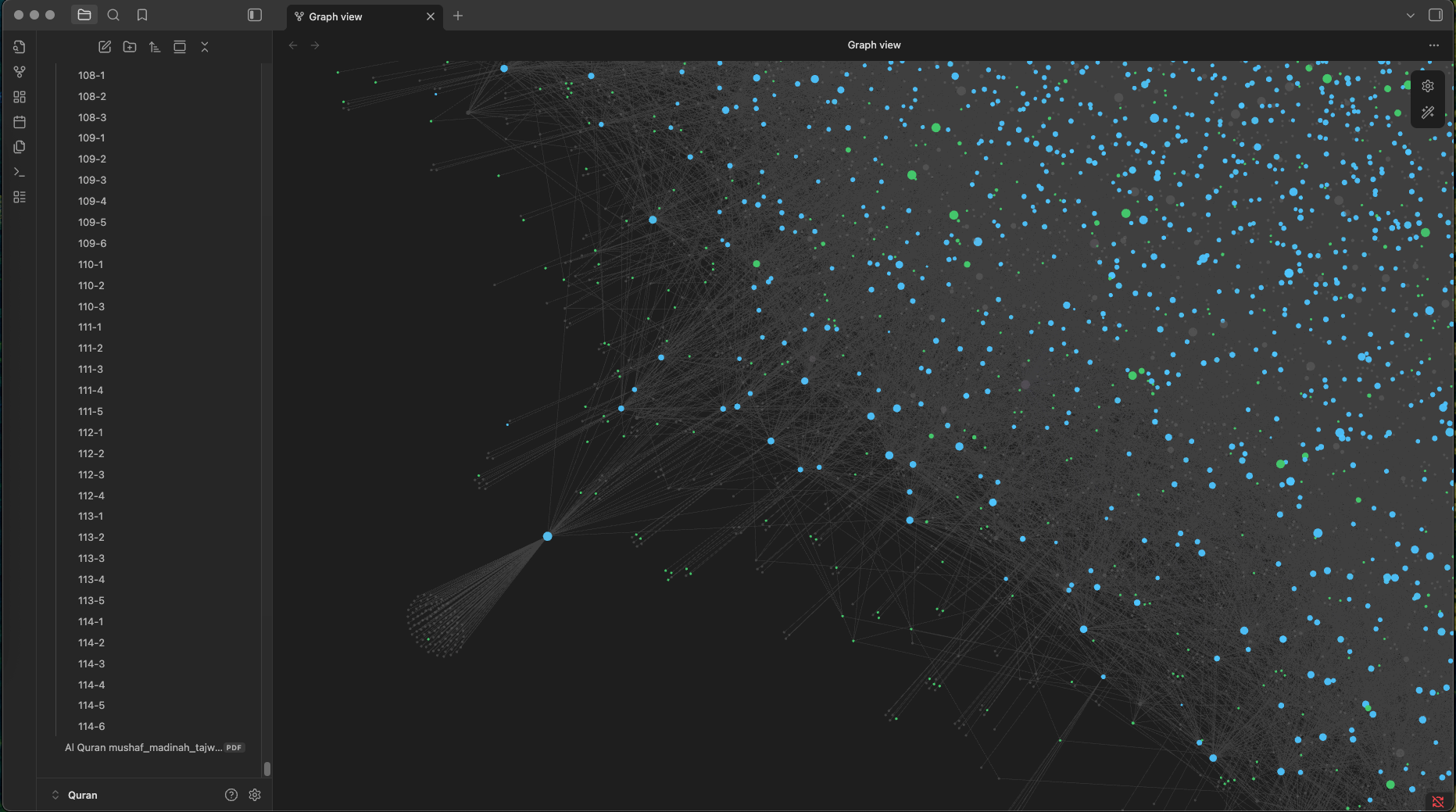Click auto-reveal current file icon

[180, 47]
